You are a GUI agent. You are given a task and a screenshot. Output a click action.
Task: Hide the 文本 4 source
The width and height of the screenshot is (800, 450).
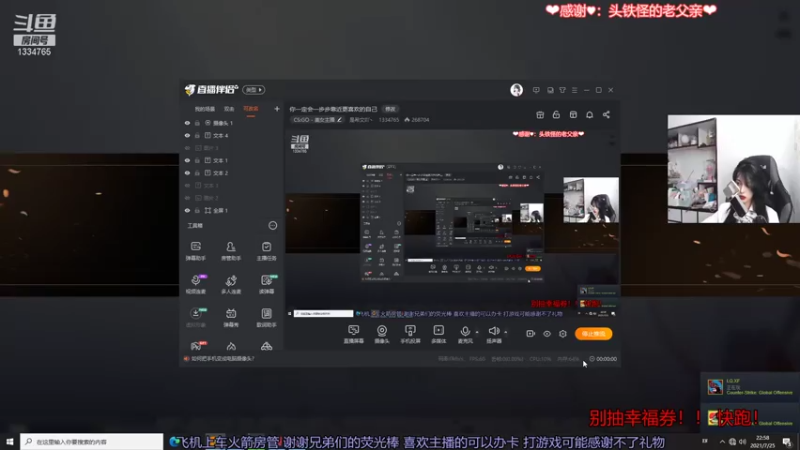coord(187,136)
